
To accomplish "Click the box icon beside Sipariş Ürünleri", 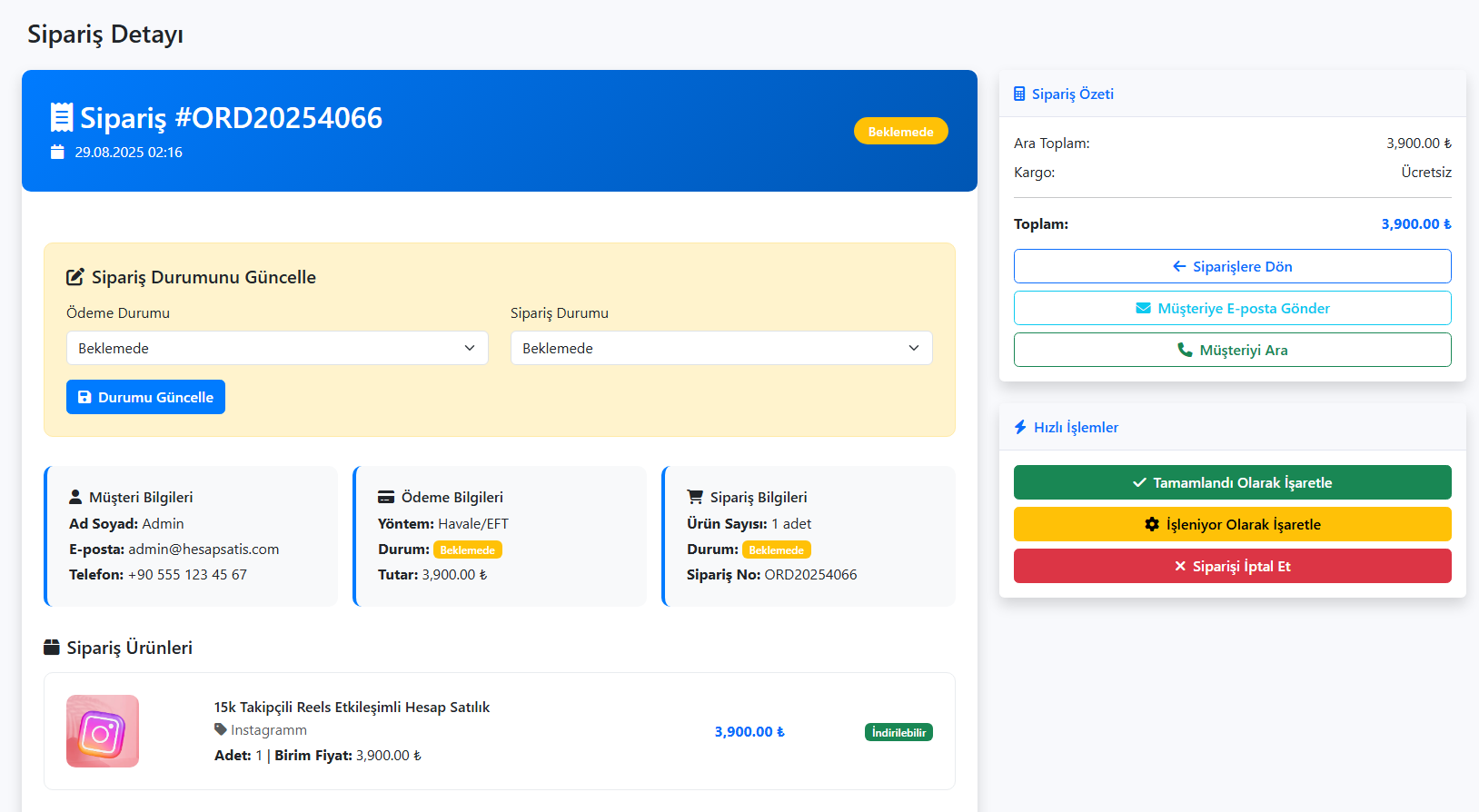I will (52, 648).
